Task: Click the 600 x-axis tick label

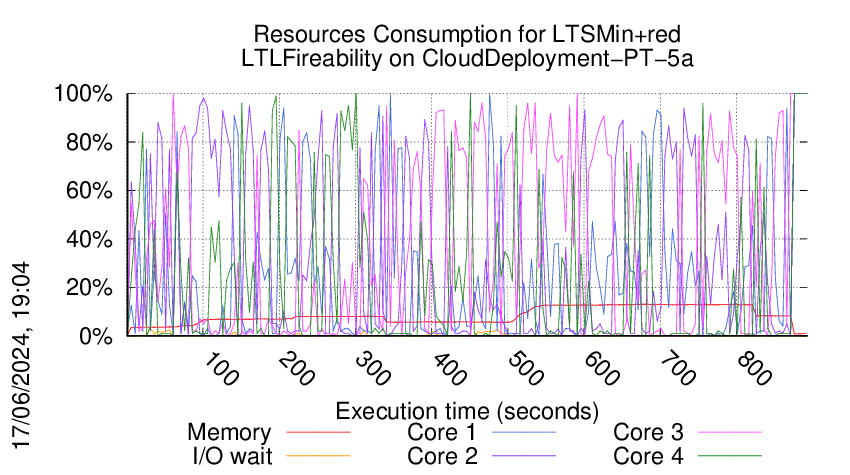Action: tap(602, 369)
